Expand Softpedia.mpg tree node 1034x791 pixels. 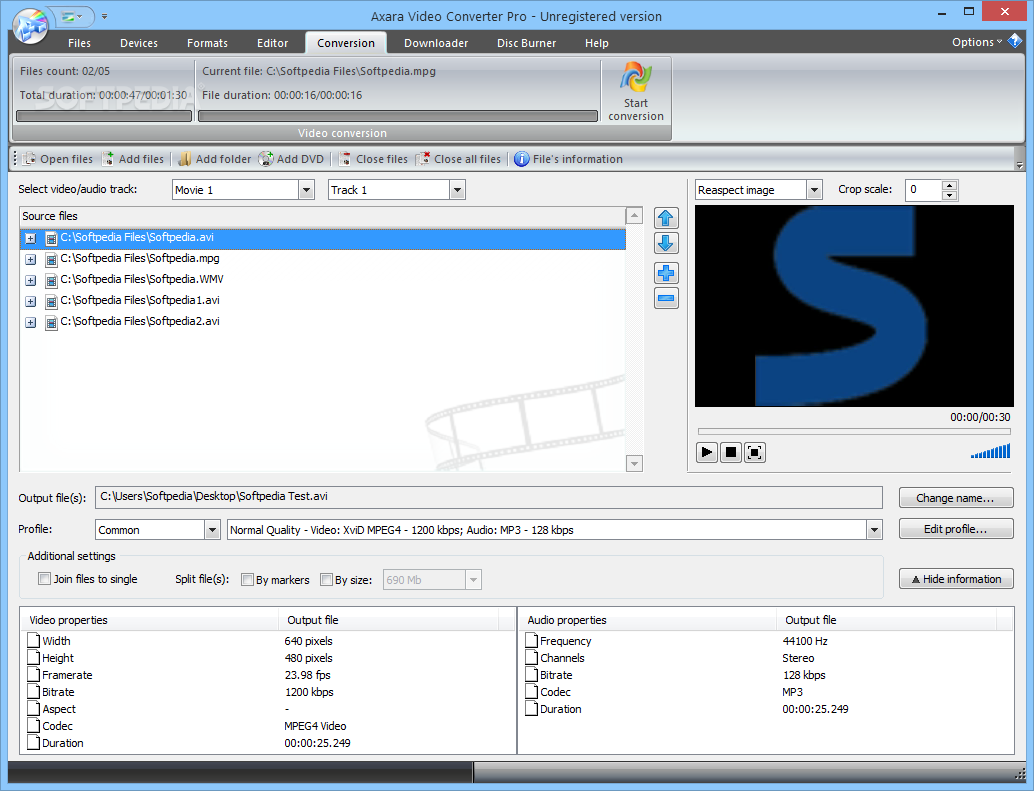tap(30, 260)
